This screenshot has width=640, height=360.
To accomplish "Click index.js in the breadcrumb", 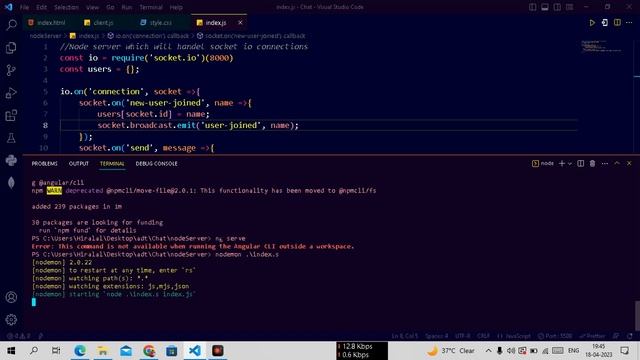I will [89, 36].
